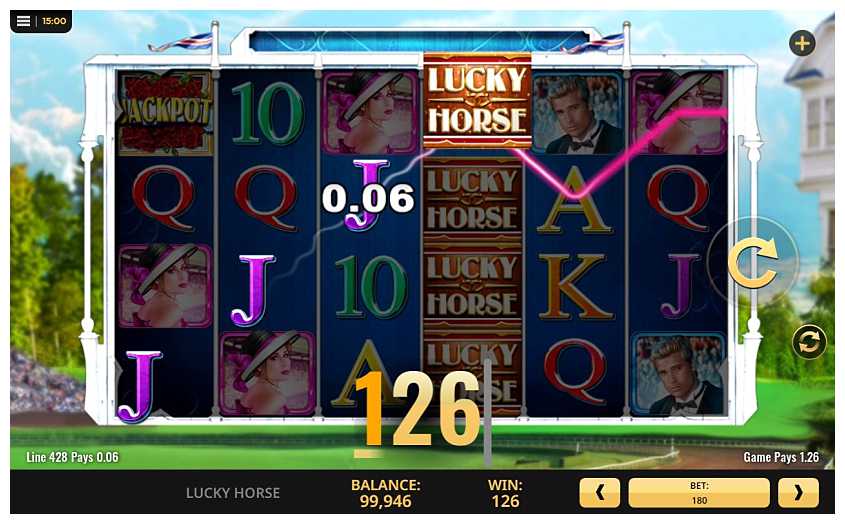Click the JACKPOT symbol on first reel
Screen dimensions: 845x524
click(x=165, y=113)
